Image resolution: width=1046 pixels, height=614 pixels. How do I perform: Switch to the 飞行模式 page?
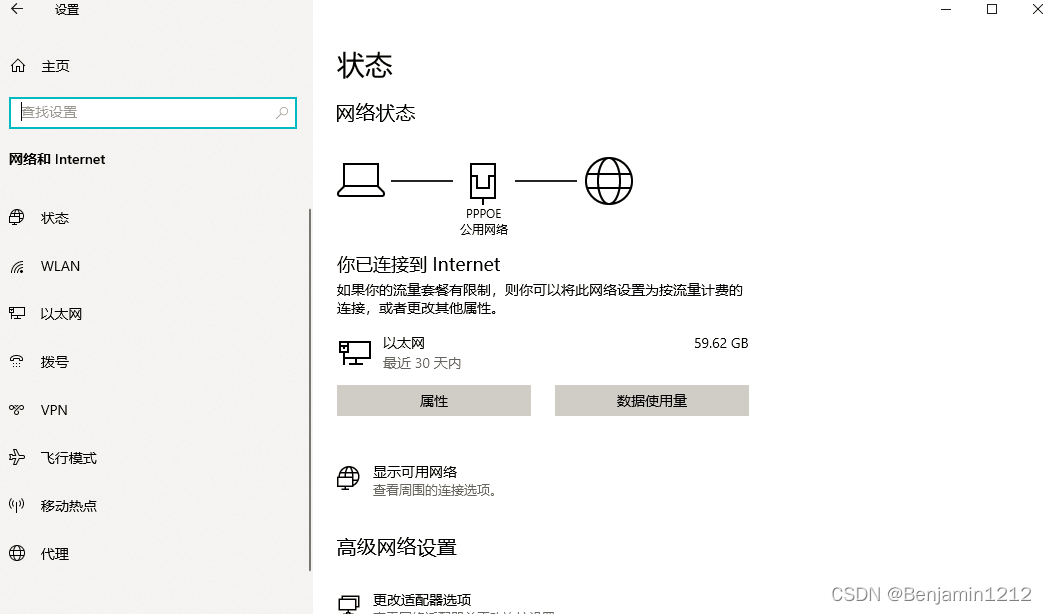click(68, 458)
